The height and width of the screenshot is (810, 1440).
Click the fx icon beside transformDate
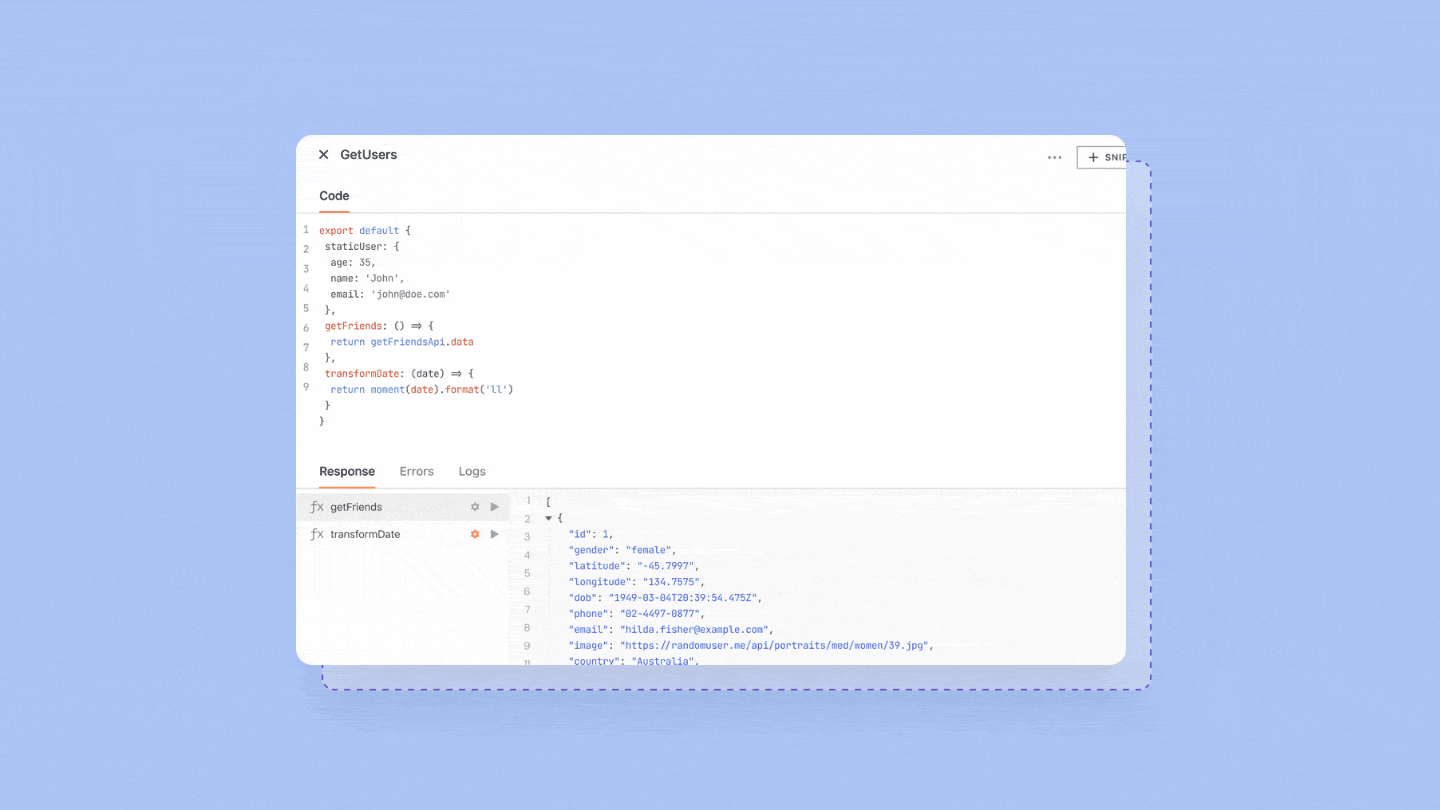317,534
